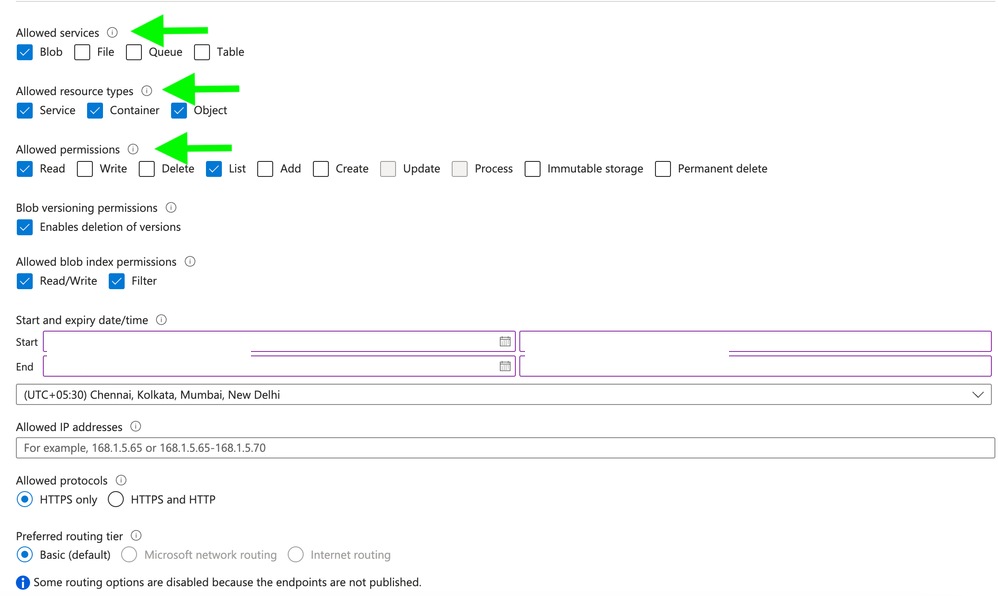Check the Delete permission

[147, 169]
